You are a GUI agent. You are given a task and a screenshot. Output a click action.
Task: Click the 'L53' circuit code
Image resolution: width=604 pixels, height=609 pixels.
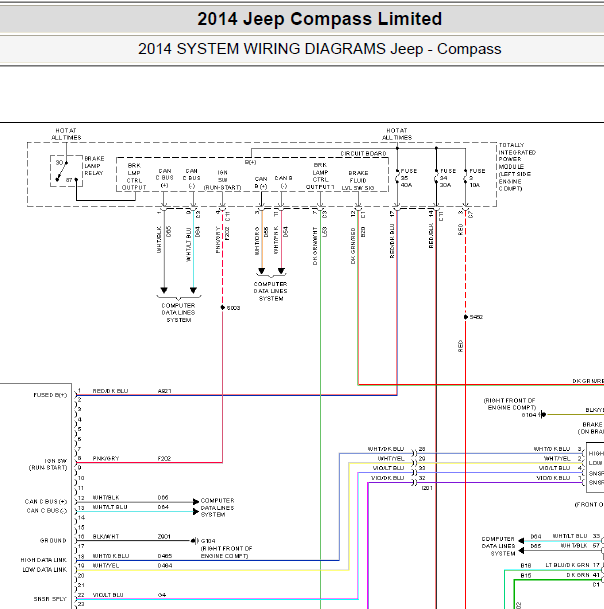pos(324,231)
